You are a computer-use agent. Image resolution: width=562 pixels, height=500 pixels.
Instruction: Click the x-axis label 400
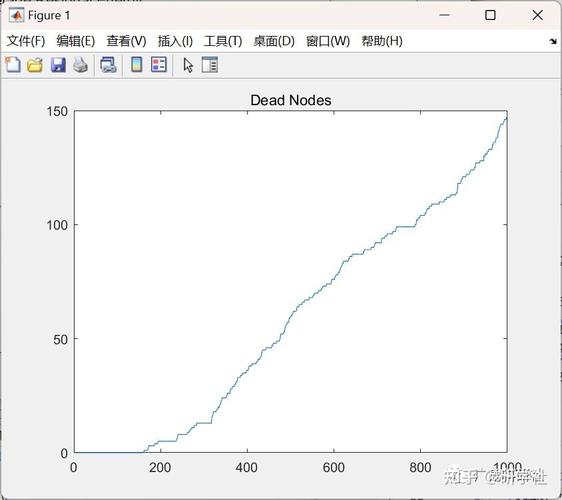[247, 468]
